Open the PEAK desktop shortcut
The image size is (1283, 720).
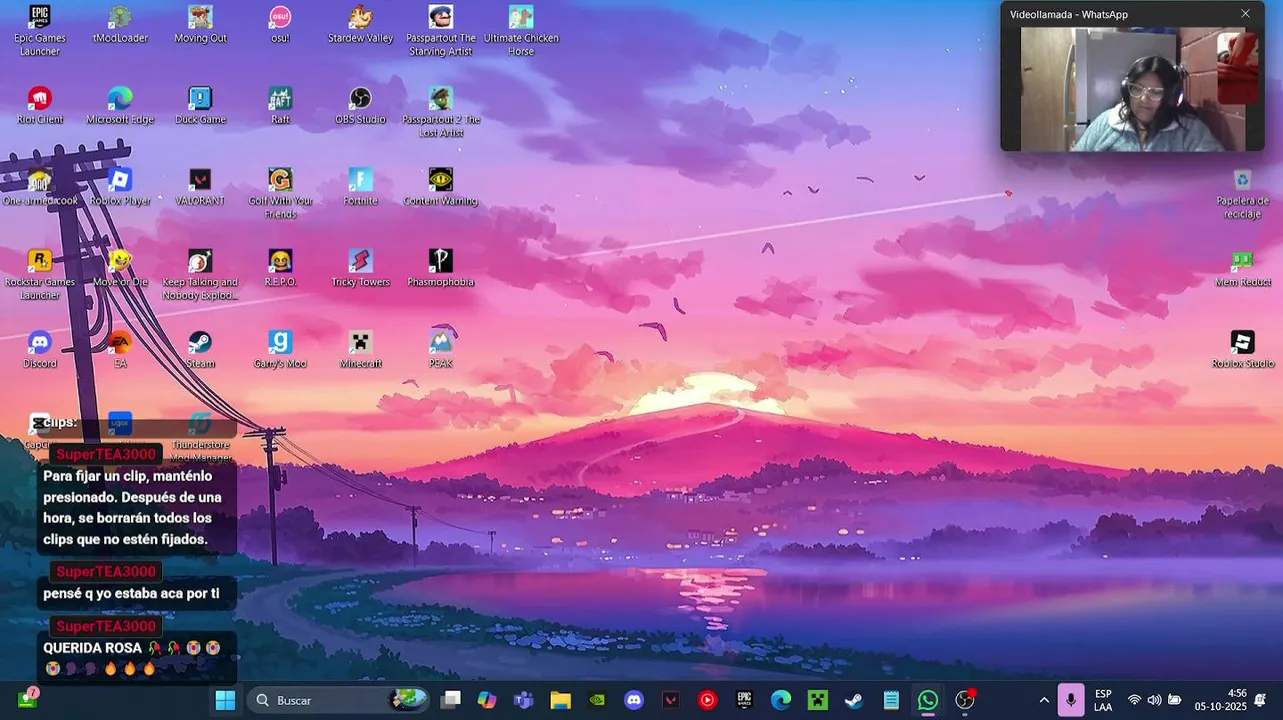[441, 350]
